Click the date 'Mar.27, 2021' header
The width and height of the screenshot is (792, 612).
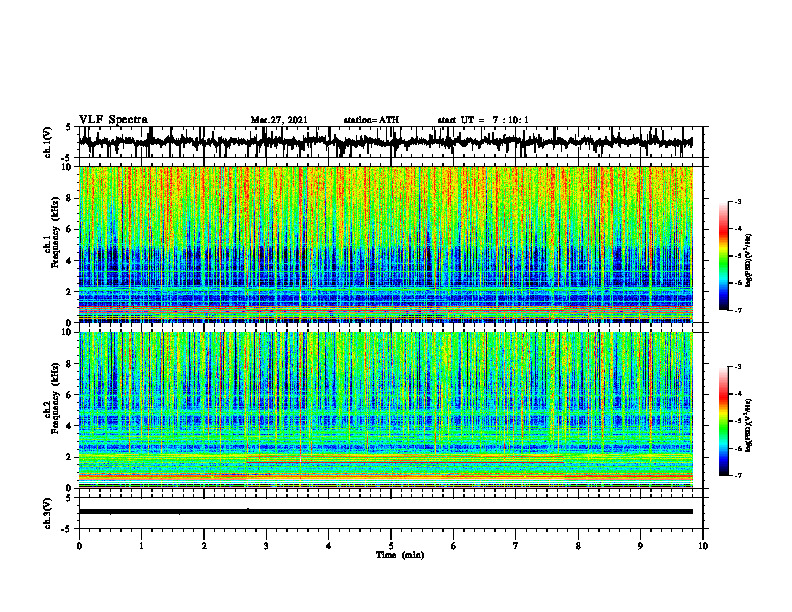(279, 120)
